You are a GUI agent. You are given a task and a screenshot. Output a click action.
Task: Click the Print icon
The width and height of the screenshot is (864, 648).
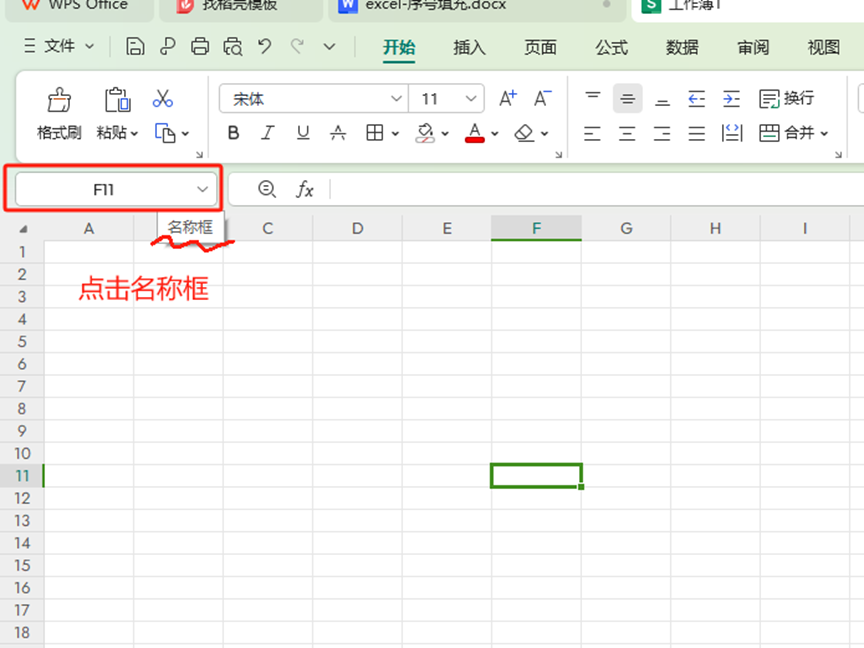click(x=200, y=46)
